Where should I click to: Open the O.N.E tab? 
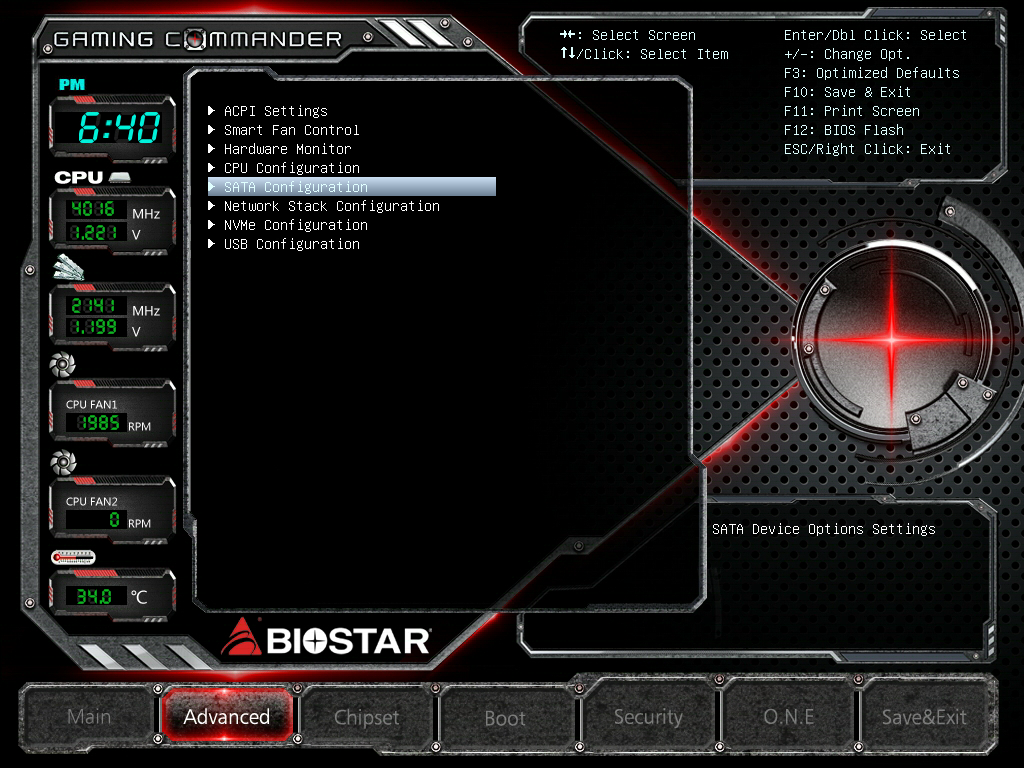click(788, 717)
